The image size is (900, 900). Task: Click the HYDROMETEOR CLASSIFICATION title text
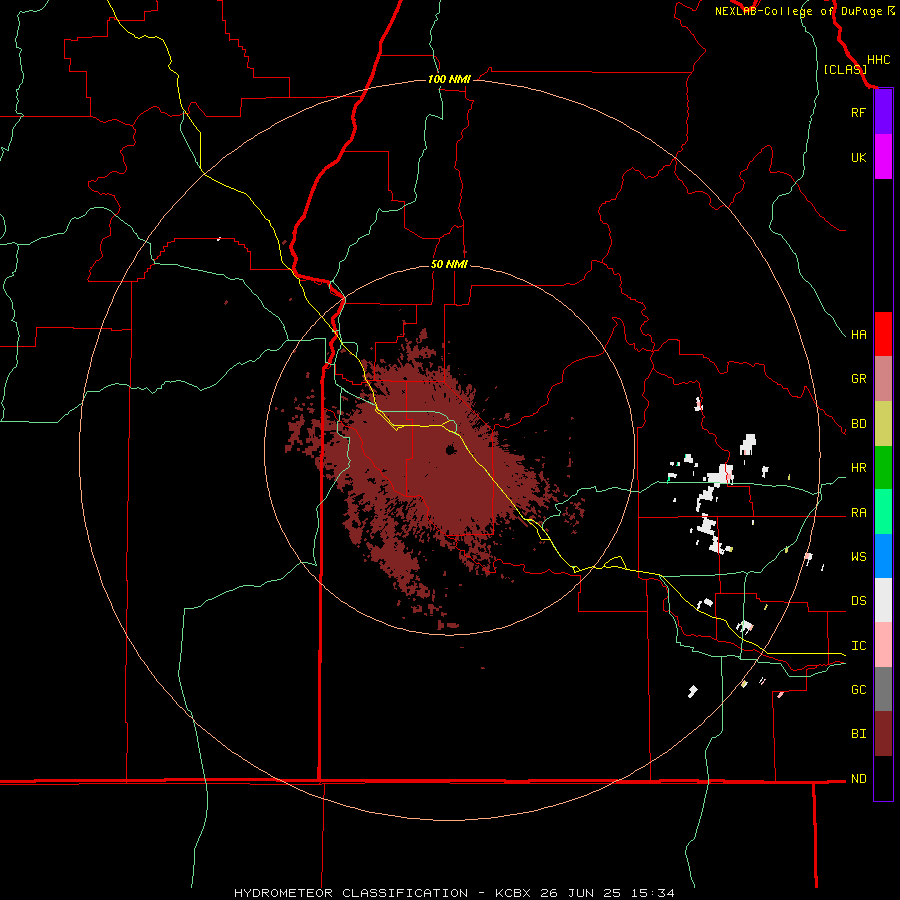click(x=351, y=893)
